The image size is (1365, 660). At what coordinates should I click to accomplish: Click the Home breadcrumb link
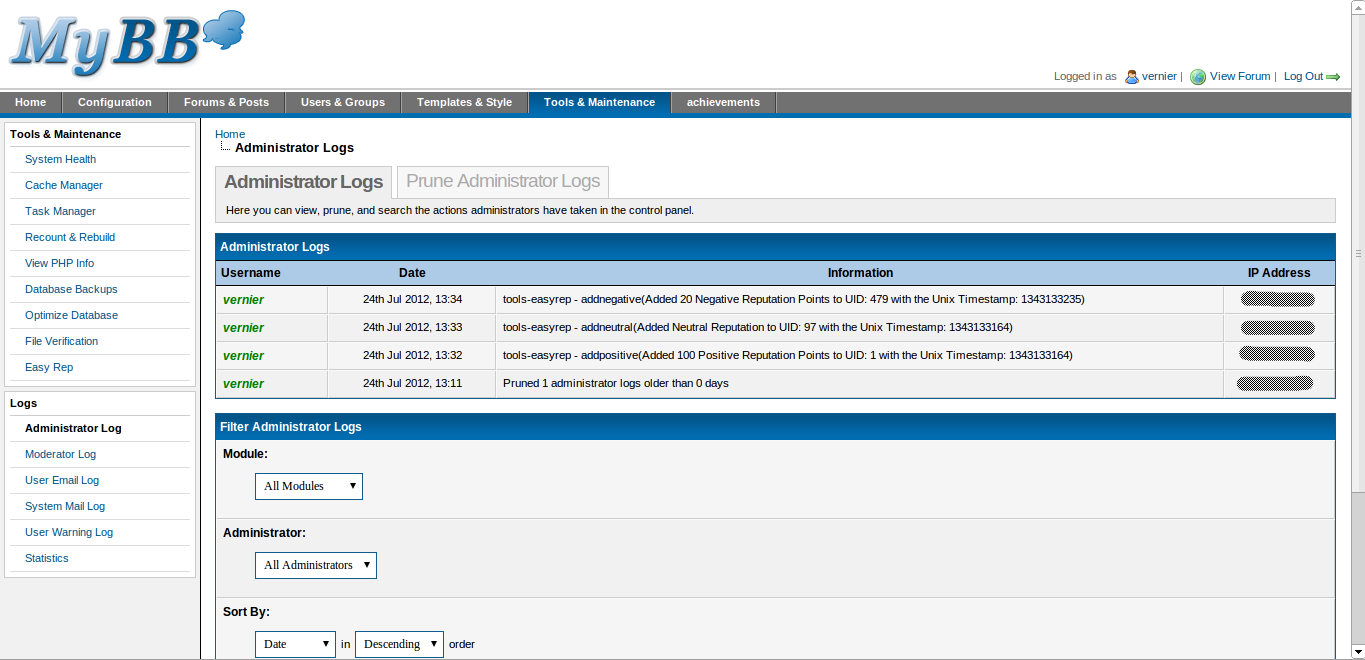[x=229, y=134]
